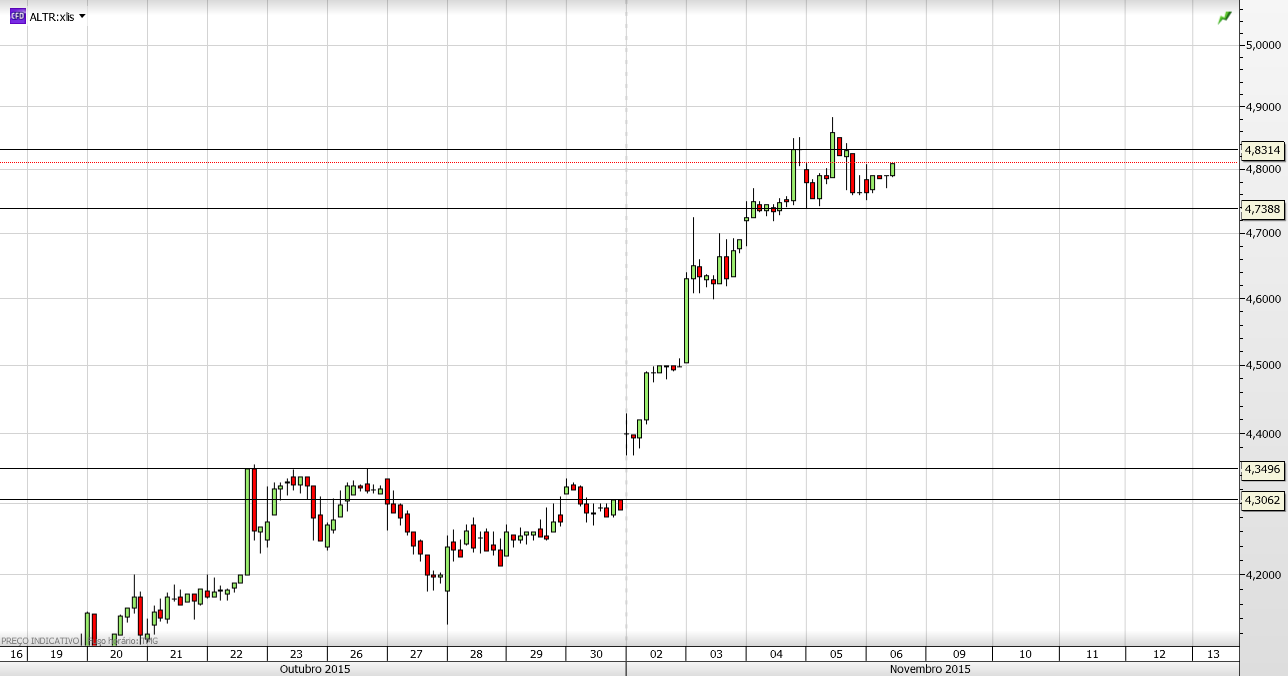Screen dimensions: 1288x676
Task: Click the Outubro 2015 month label
Action: (315, 669)
